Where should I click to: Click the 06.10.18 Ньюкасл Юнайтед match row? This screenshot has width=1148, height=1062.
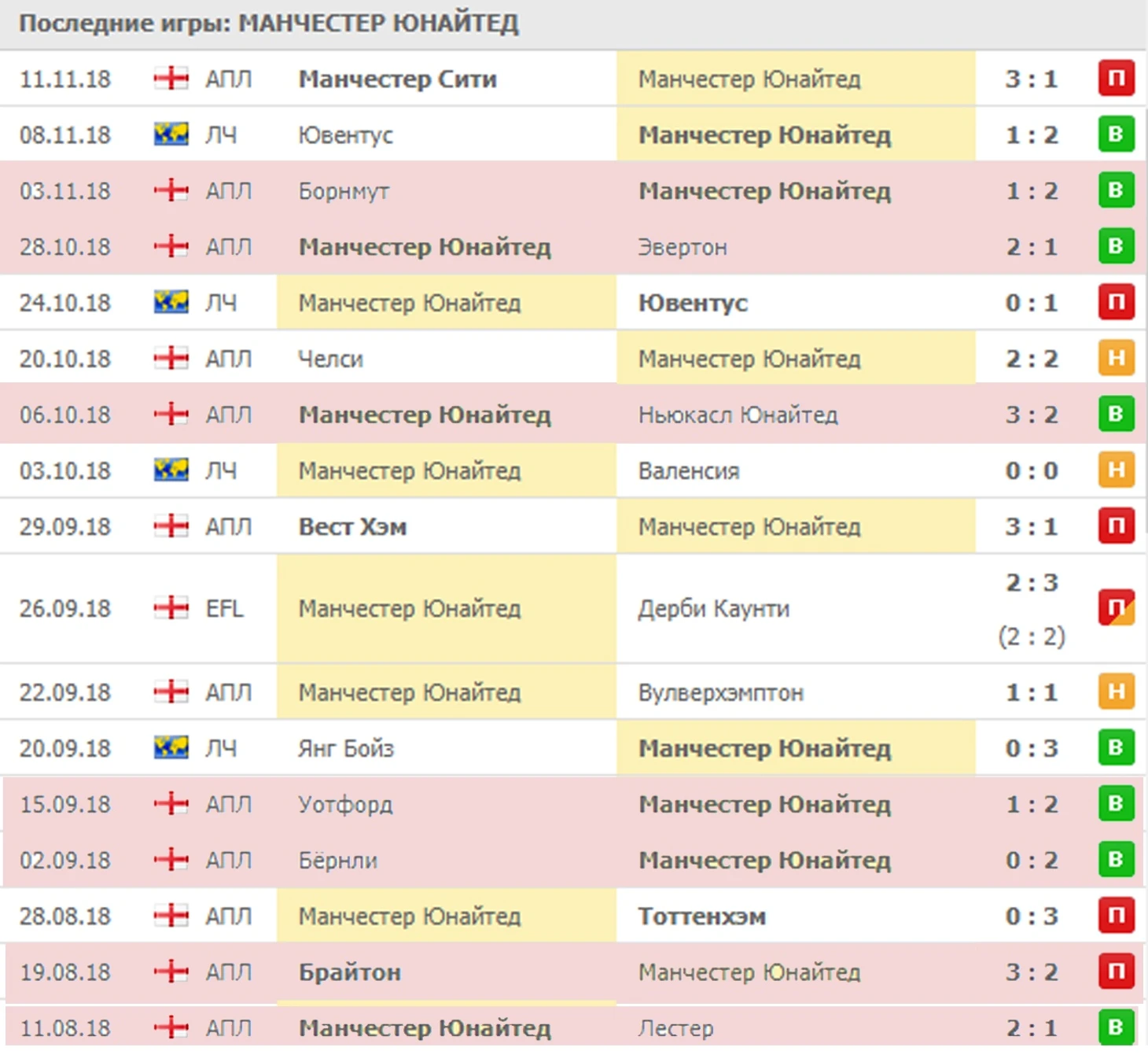(572, 415)
